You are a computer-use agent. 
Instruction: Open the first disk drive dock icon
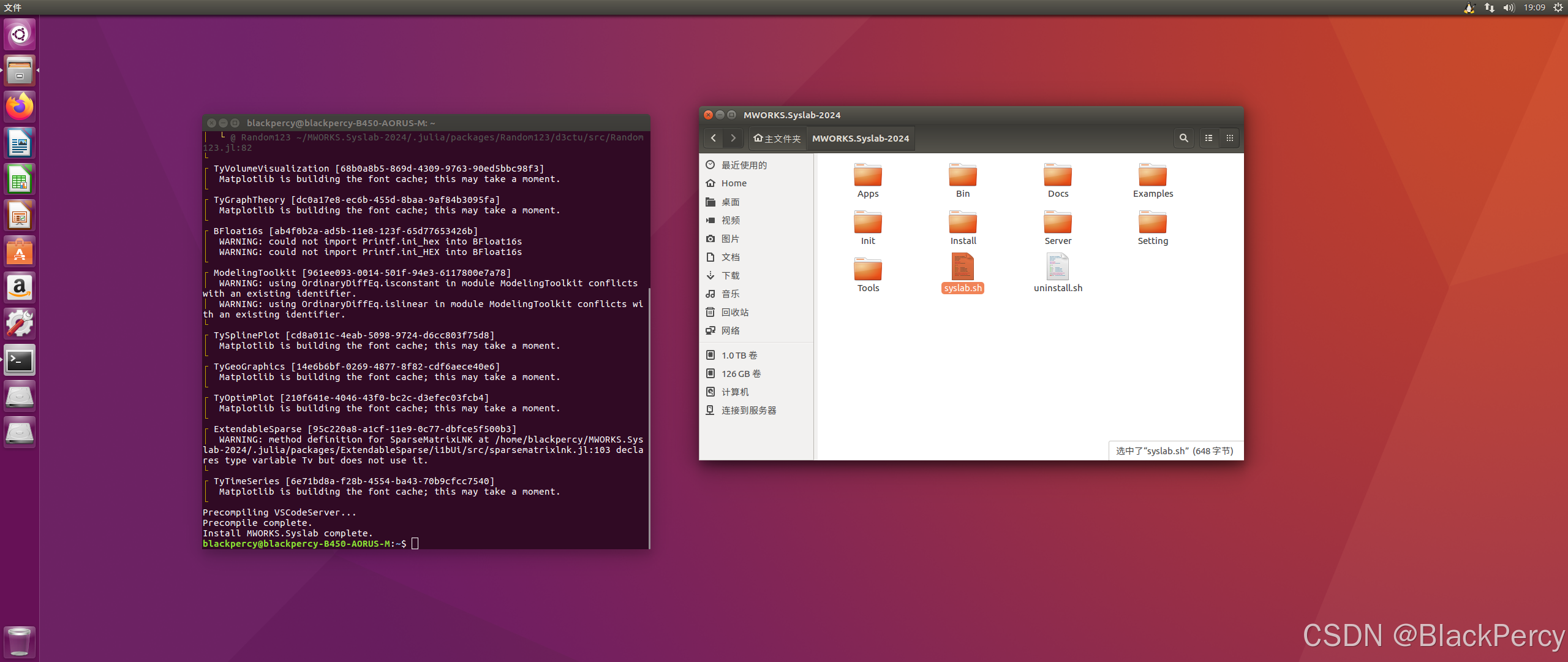20,396
